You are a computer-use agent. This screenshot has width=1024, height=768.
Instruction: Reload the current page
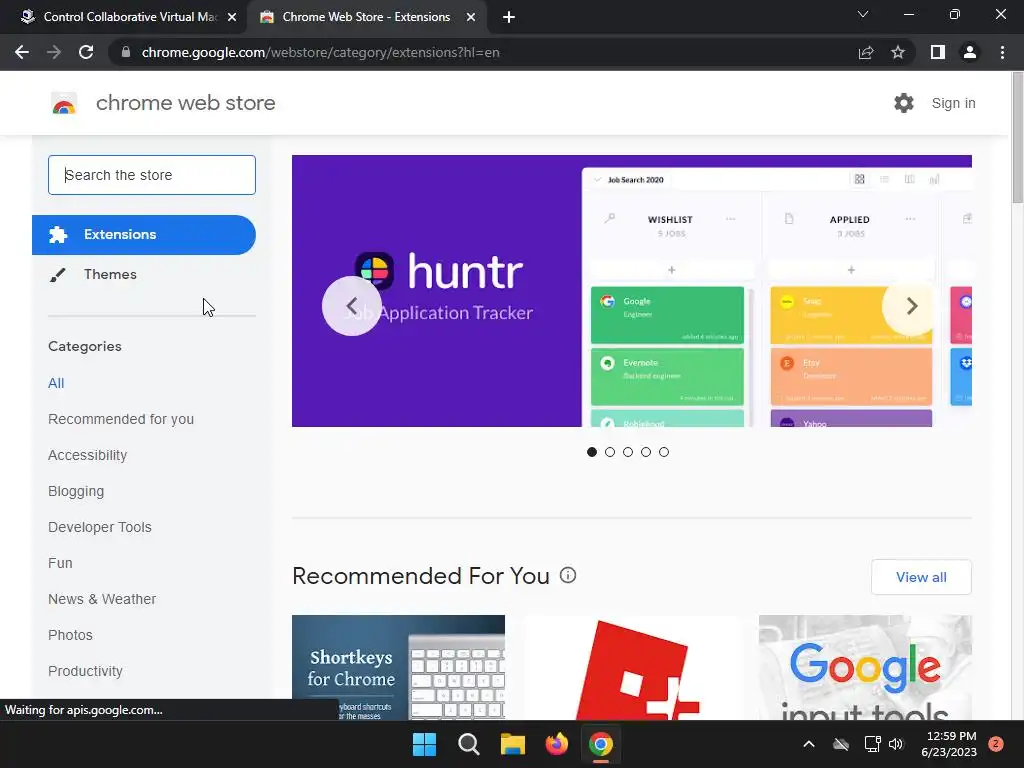86,52
